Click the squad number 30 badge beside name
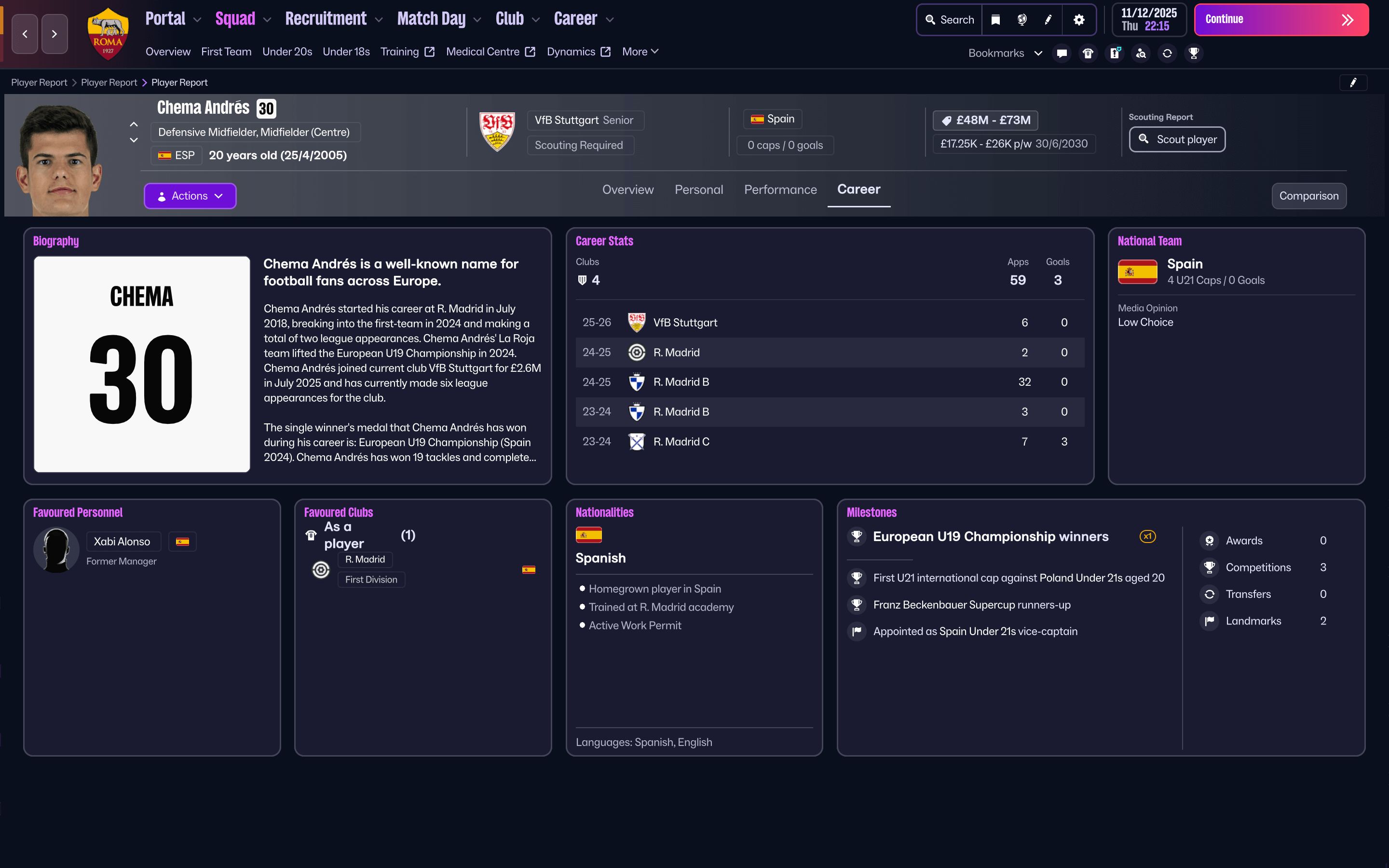The width and height of the screenshot is (1389, 868). [266, 108]
